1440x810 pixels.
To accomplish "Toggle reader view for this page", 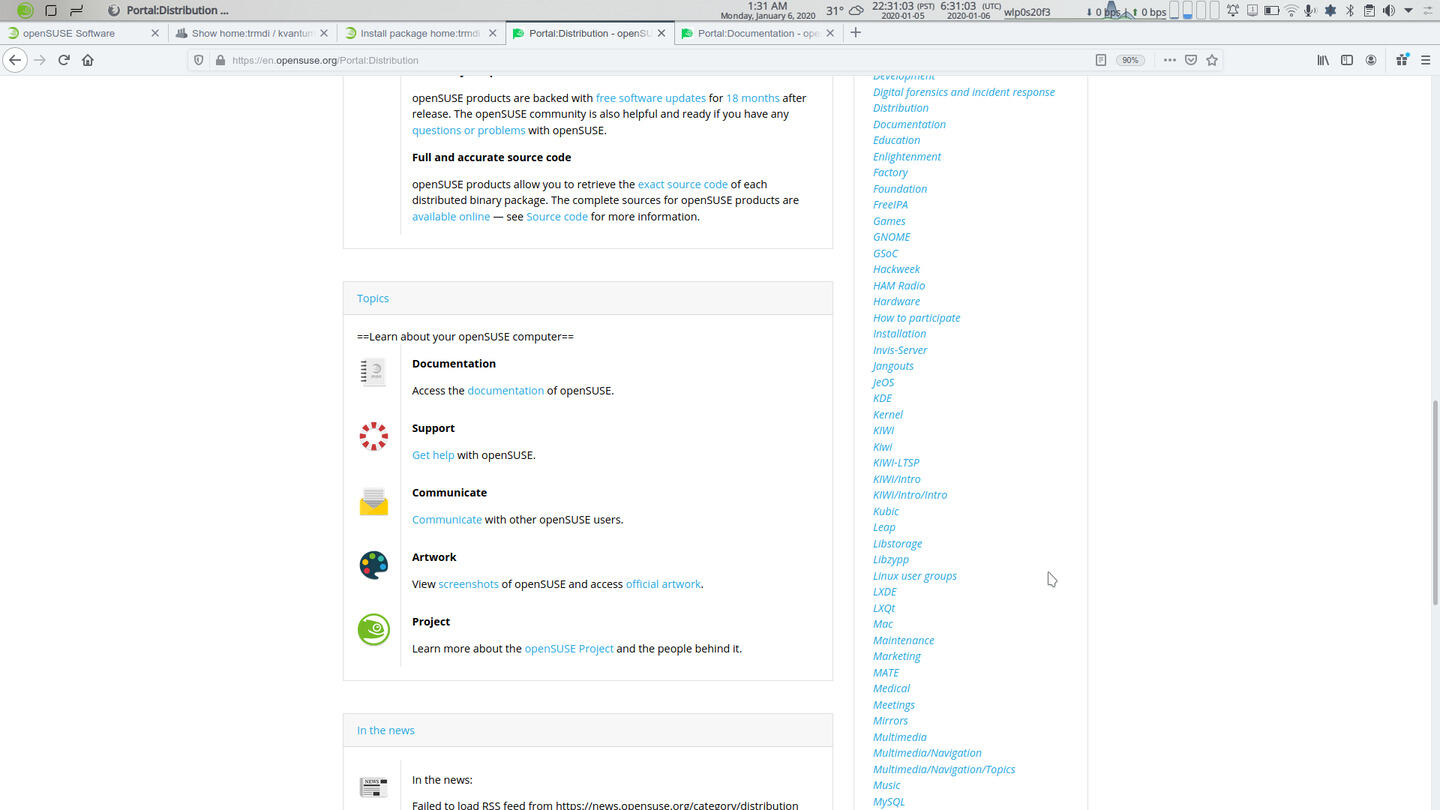I will pos(1101,60).
